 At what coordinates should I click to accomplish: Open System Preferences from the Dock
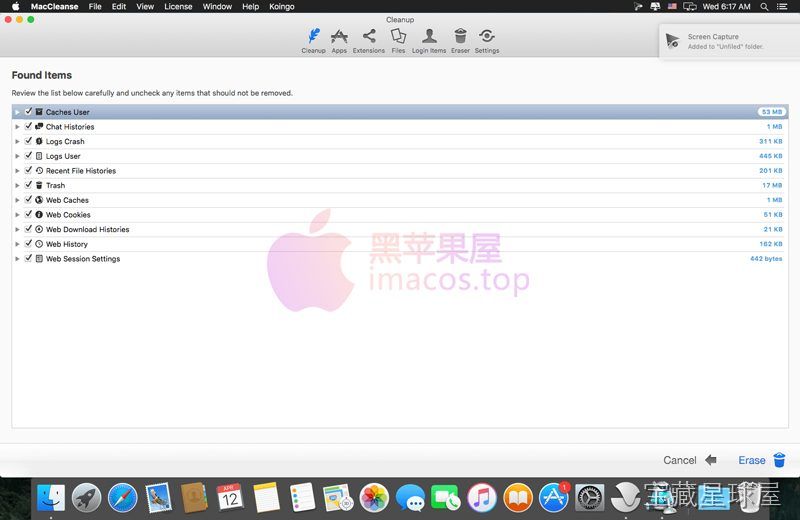pyautogui.click(x=590, y=498)
